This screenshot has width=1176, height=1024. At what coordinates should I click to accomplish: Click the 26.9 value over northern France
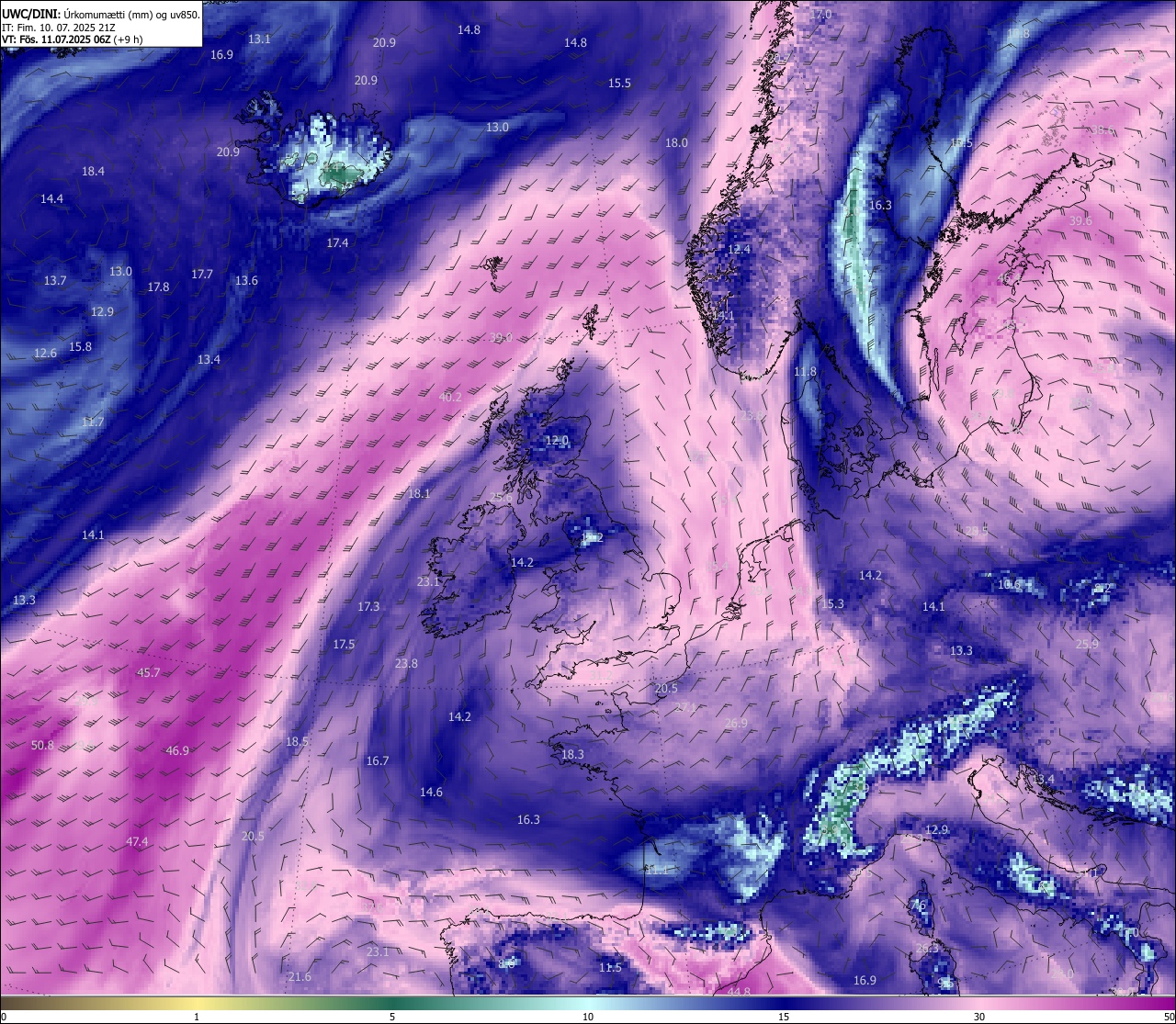(736, 723)
